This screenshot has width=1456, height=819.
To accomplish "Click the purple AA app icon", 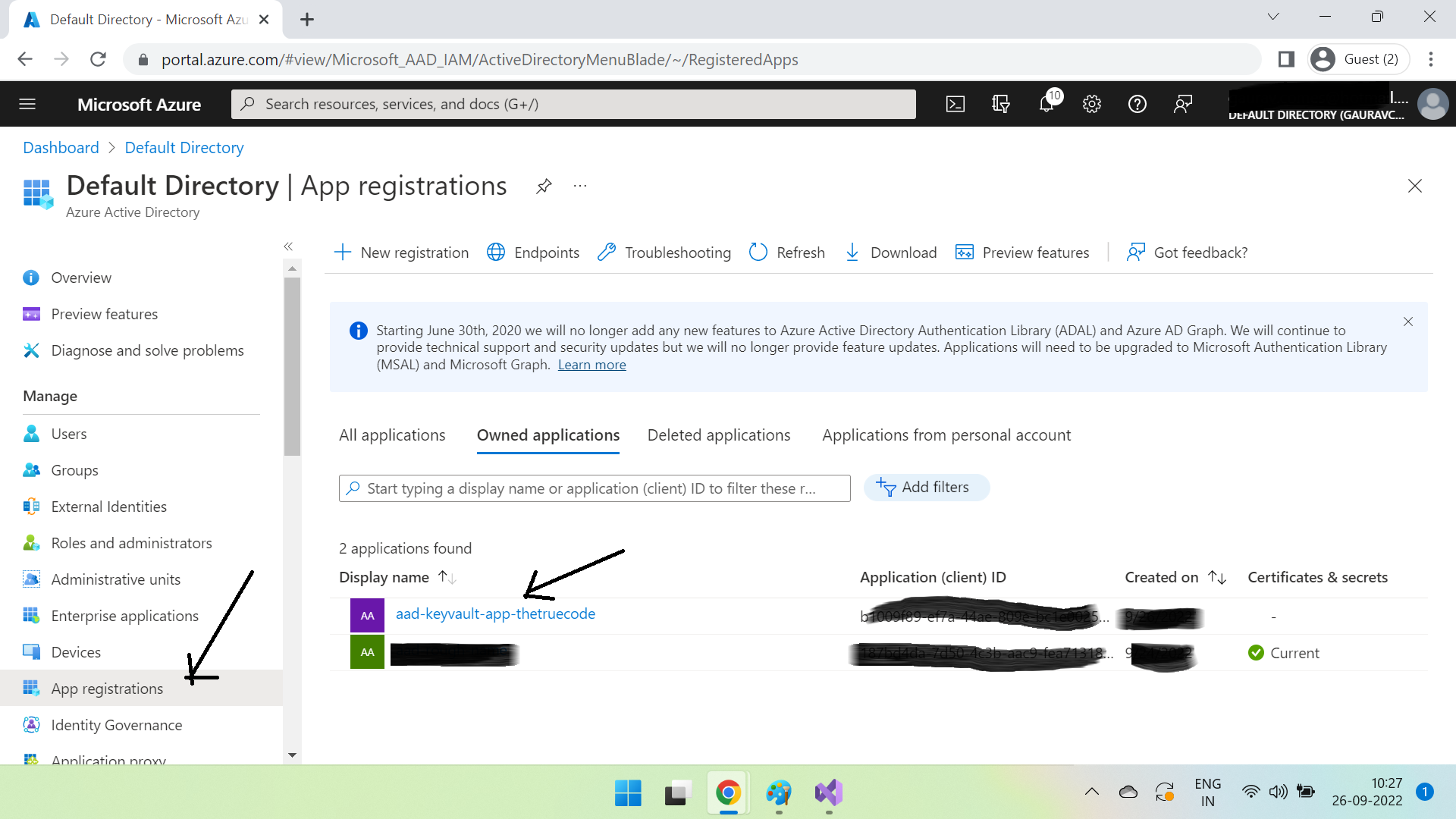I will click(x=367, y=616).
